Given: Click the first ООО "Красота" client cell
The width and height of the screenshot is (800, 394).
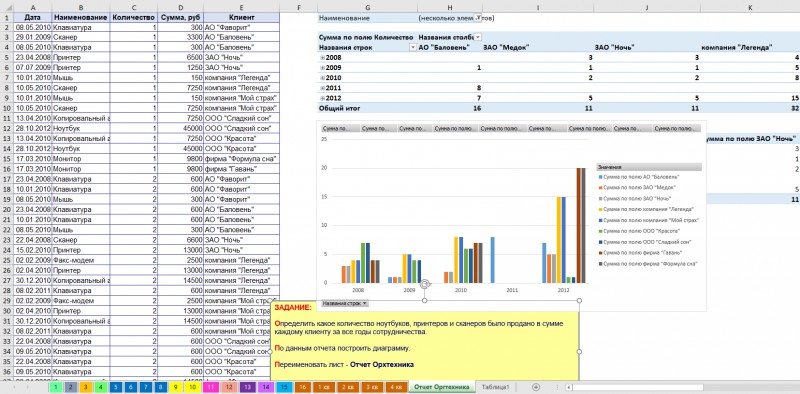Looking at the screenshot, I should point(241,138).
